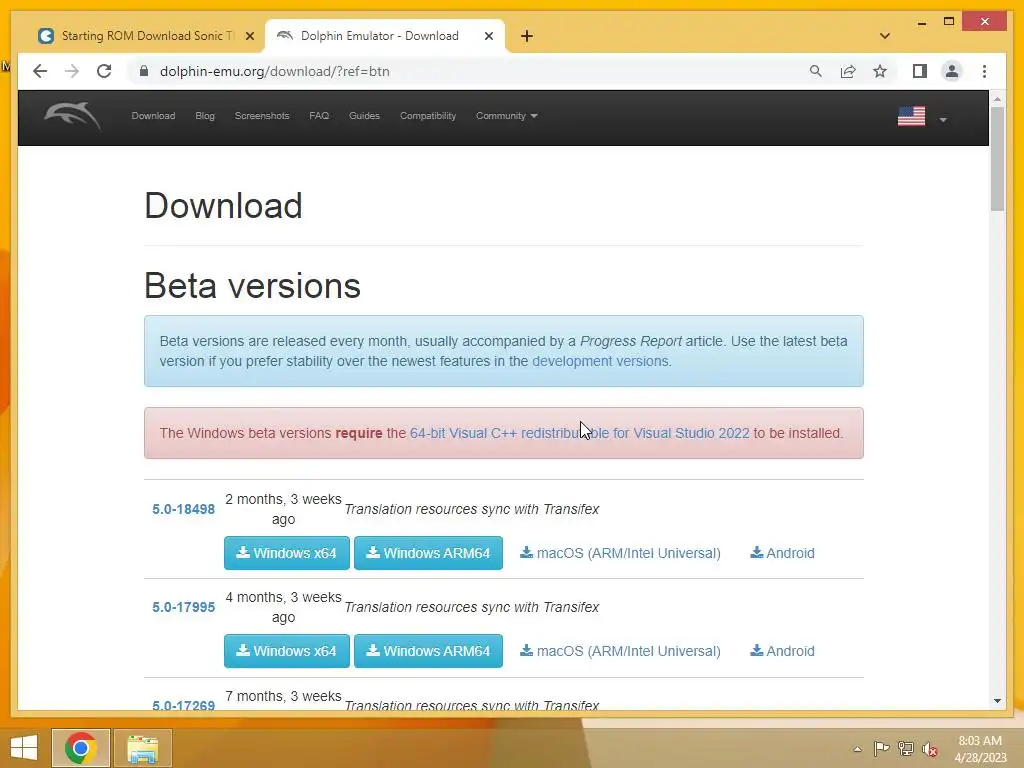Download Windows x64 for 5.0-17995
1024x768 pixels.
click(x=287, y=651)
